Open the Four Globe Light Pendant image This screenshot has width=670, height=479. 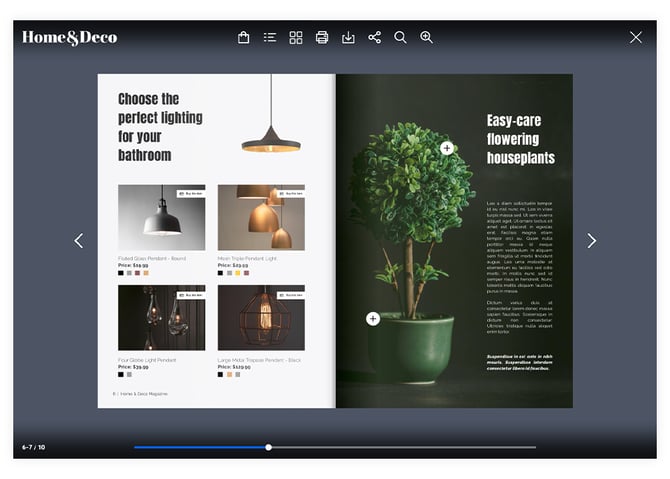[x=161, y=318]
